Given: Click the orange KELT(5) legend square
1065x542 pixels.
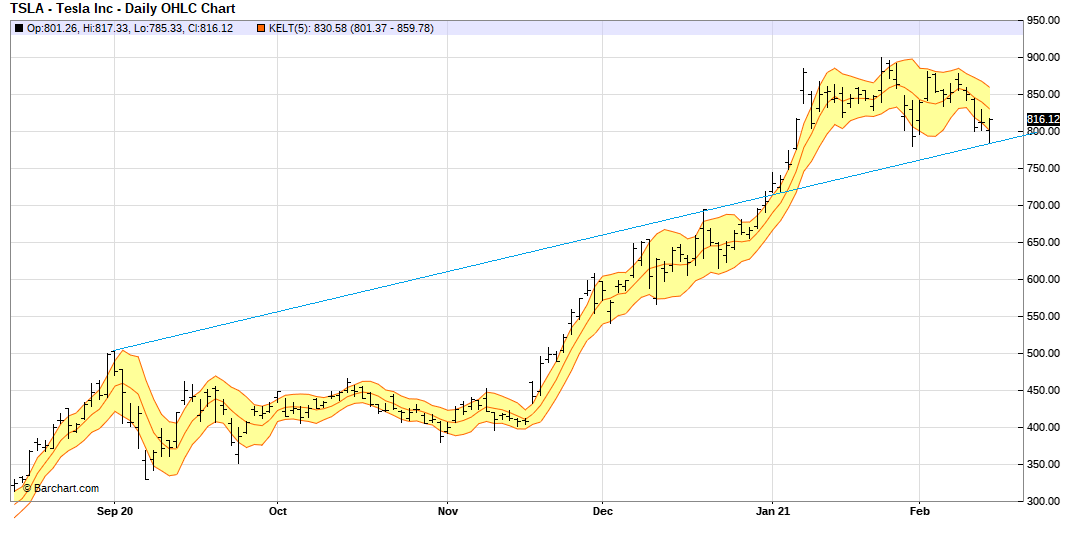Looking at the screenshot, I should pyautogui.click(x=262, y=28).
